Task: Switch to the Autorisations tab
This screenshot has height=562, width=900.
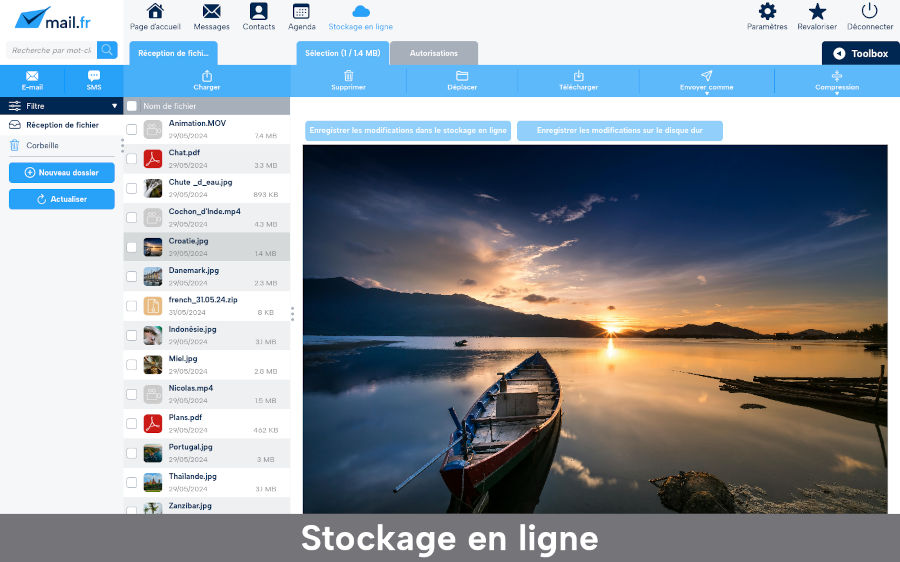Action: (434, 53)
